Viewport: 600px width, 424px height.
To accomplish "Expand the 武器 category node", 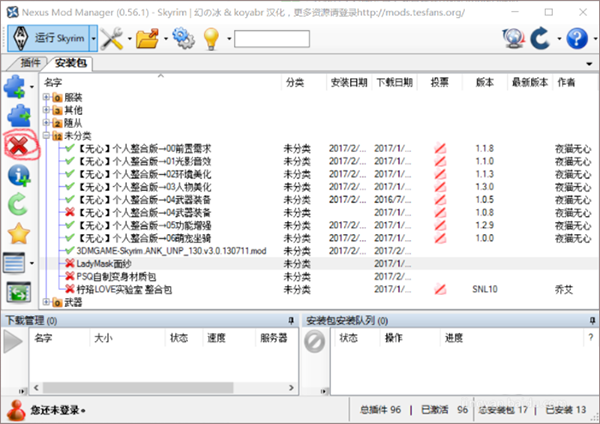I will tap(46, 302).
